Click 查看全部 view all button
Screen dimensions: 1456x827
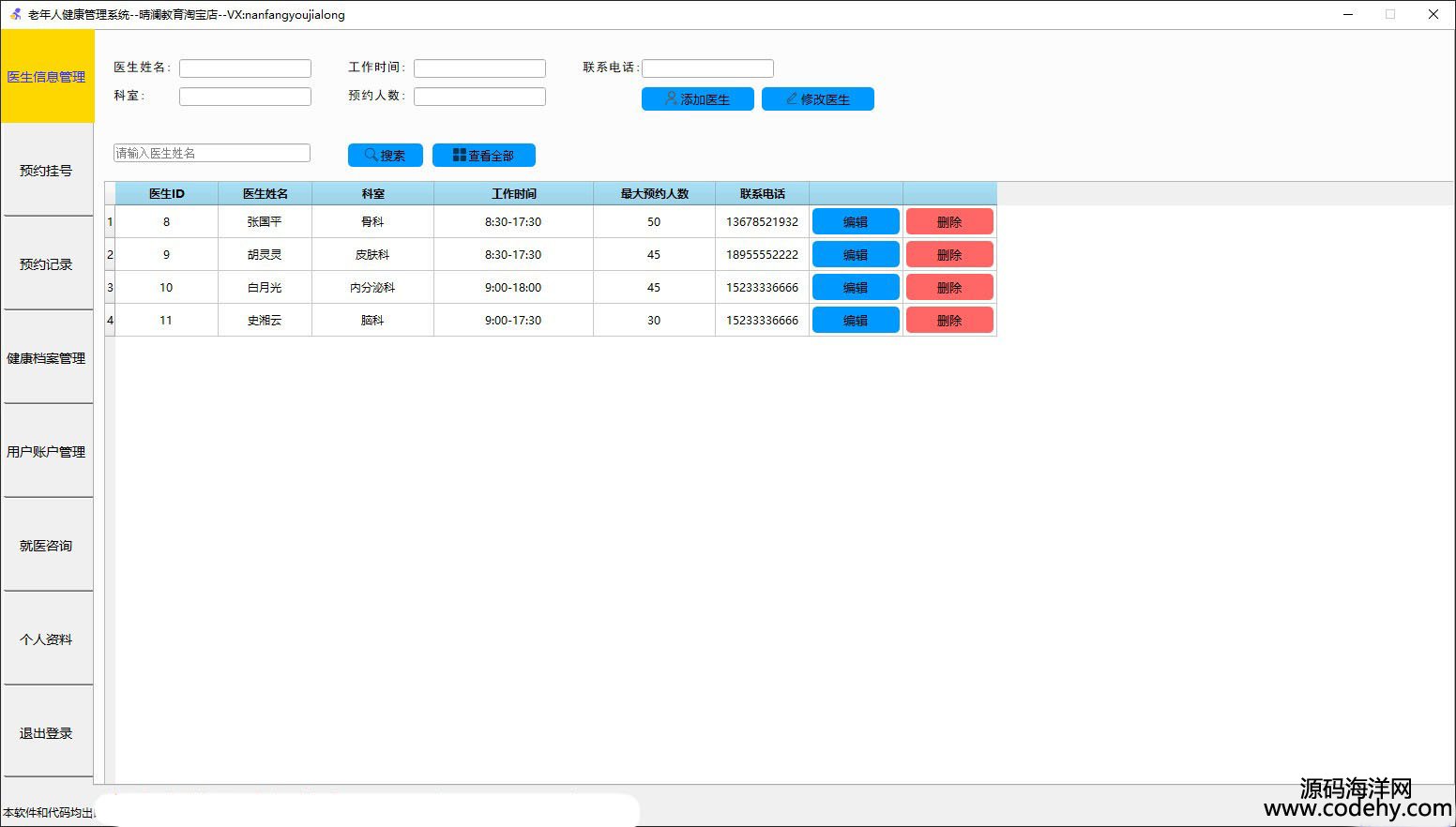coord(483,156)
